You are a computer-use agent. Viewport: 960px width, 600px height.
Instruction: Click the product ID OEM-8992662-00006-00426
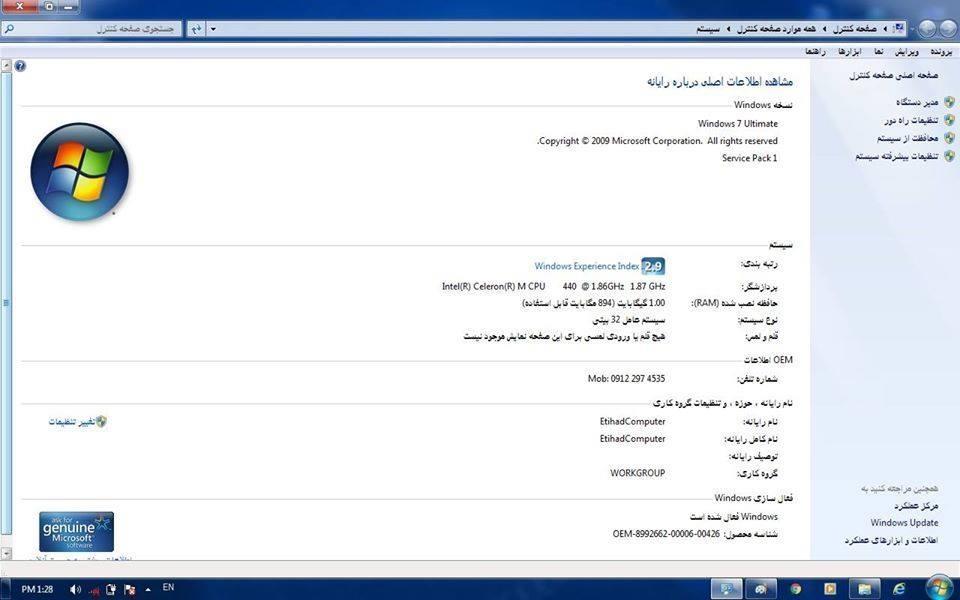pos(666,534)
